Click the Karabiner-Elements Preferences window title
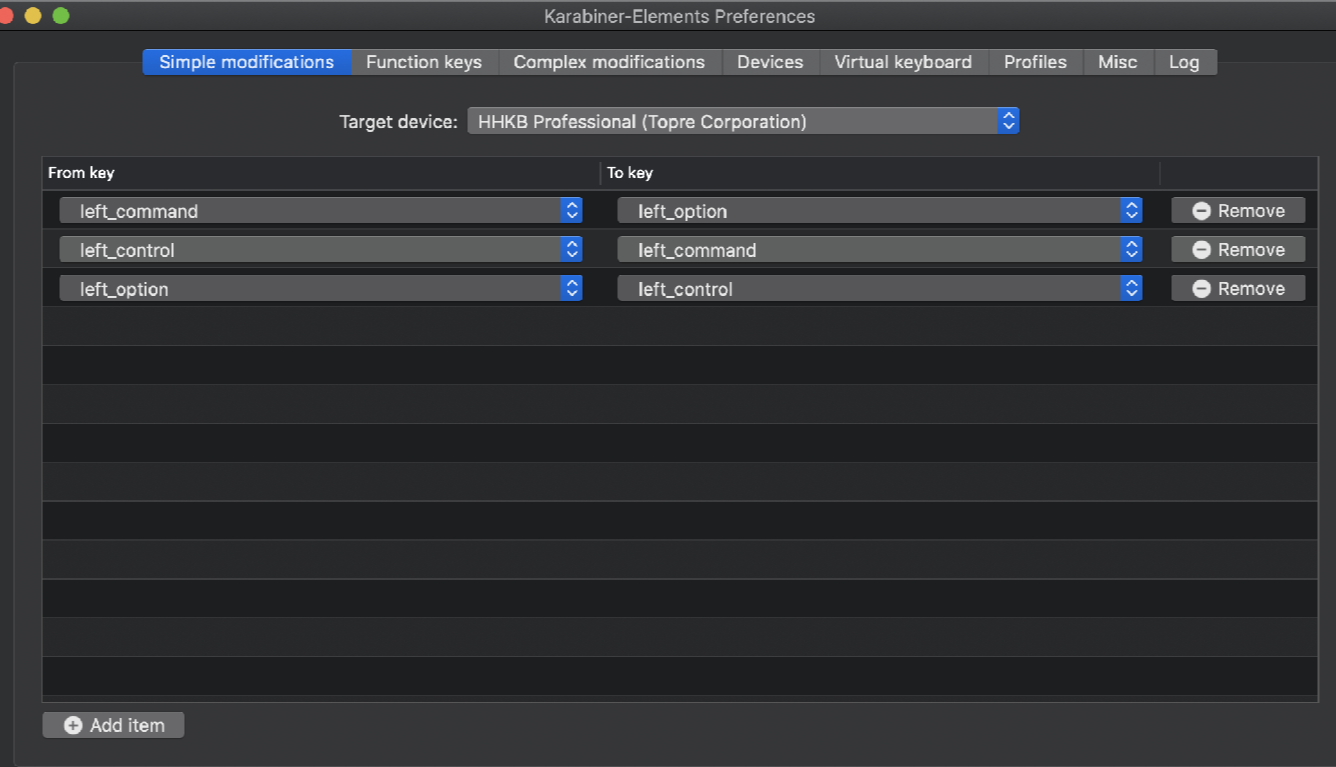Image resolution: width=1336 pixels, height=767 pixels. (679, 16)
